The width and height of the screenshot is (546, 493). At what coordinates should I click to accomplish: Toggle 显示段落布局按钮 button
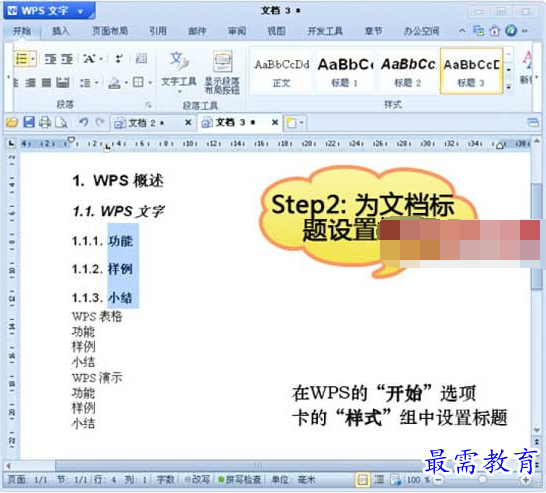coord(222,72)
